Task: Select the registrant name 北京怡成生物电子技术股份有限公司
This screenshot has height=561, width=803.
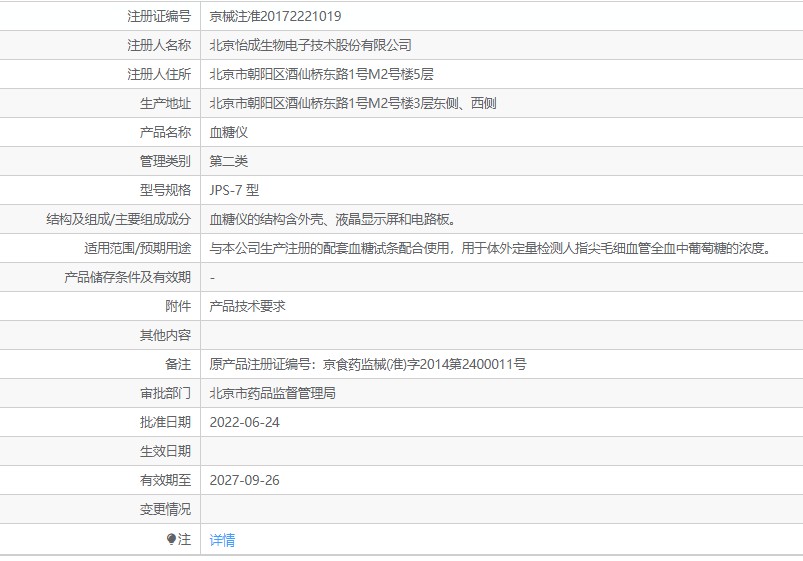Action: (x=310, y=45)
